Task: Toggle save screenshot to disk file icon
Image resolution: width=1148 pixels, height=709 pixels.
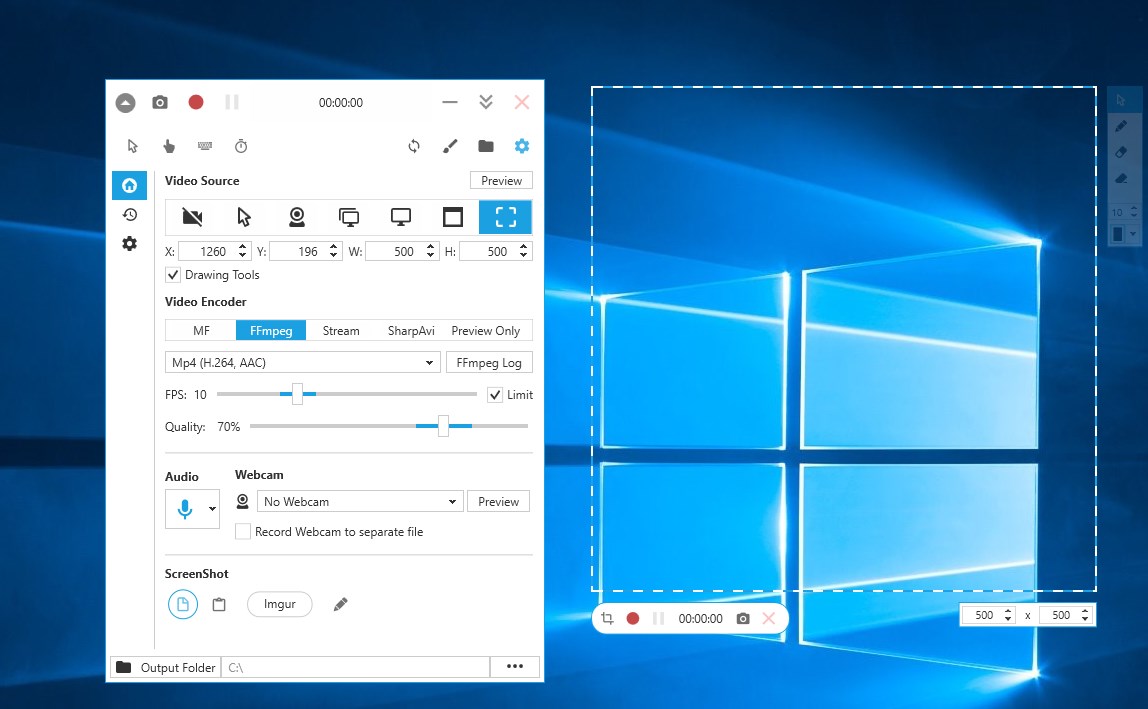Action: [183, 604]
